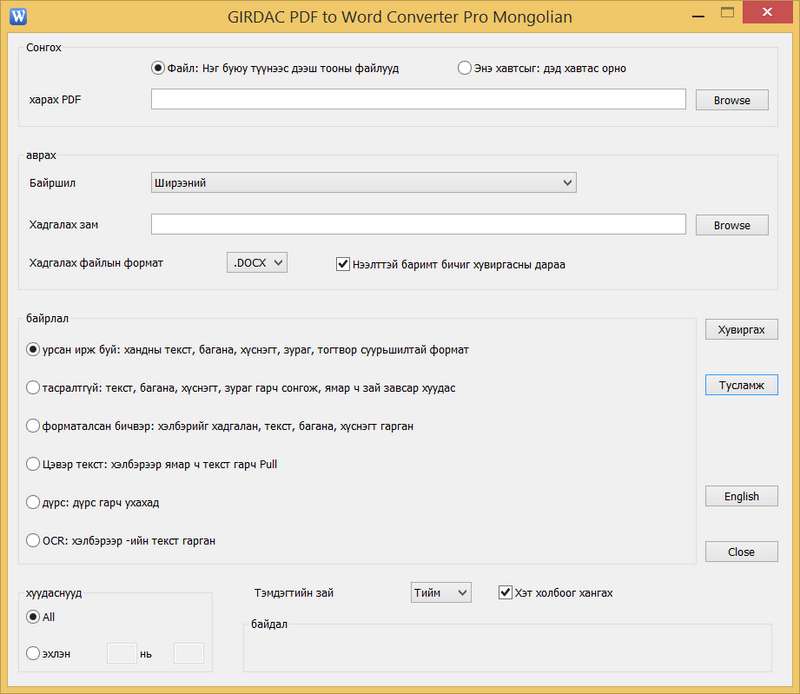This screenshot has height=694, width=800.
Task: Open the Тэмдэгтийн зай Тийм dropdown
Action: 440,593
